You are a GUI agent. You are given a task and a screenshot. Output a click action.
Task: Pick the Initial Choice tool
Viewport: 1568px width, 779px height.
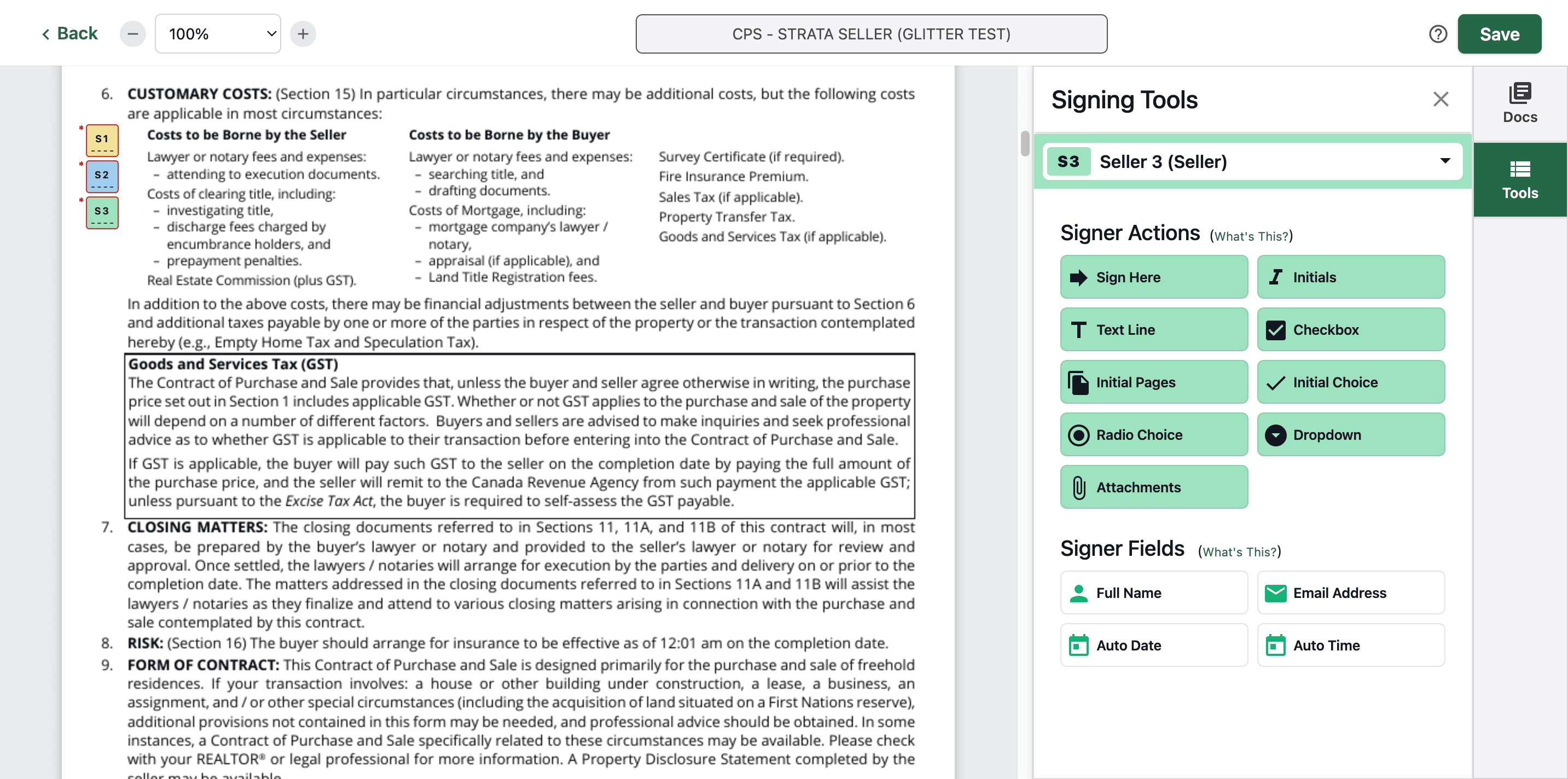tap(1351, 382)
